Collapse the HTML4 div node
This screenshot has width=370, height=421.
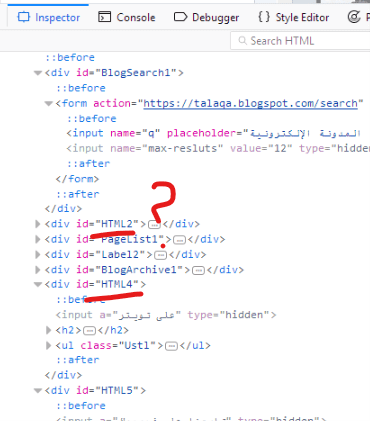click(38, 284)
